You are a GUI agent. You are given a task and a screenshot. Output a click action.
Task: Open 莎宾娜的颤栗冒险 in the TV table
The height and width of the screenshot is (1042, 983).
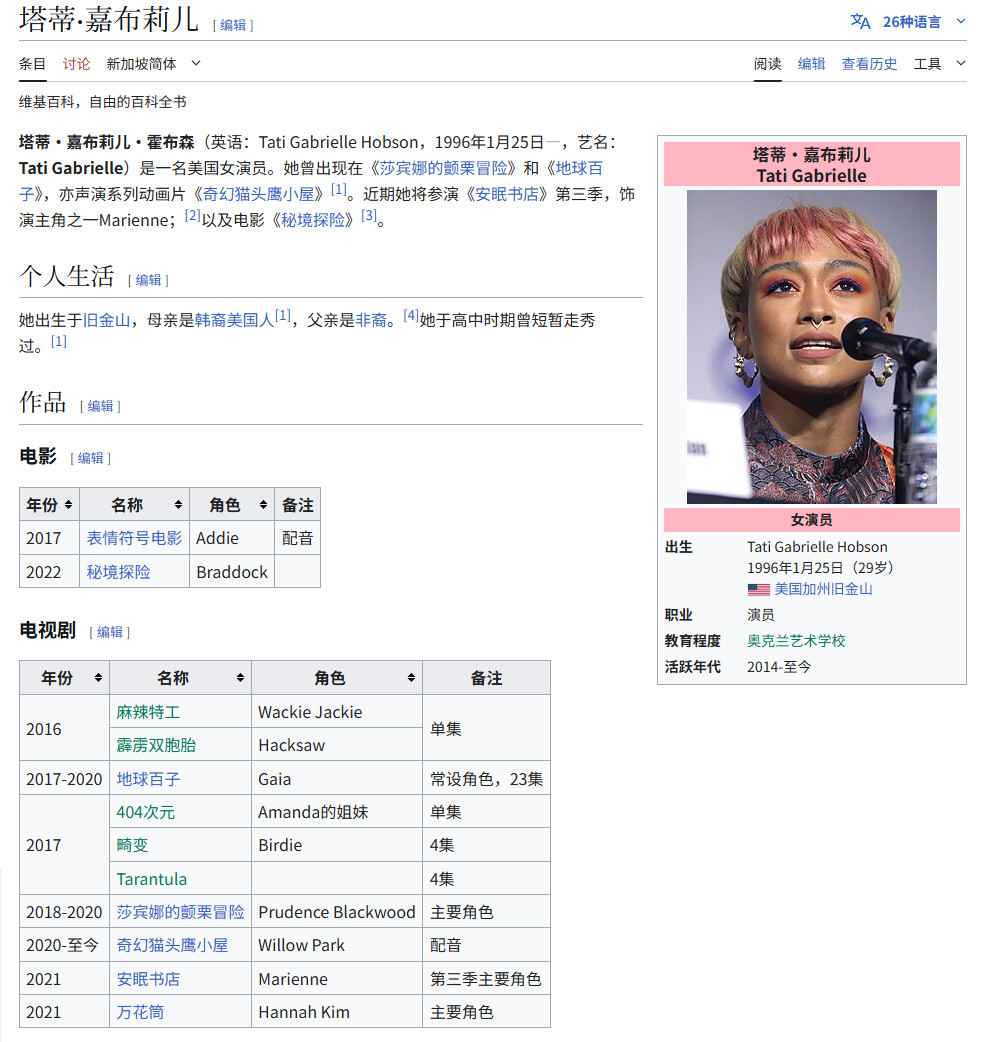180,912
